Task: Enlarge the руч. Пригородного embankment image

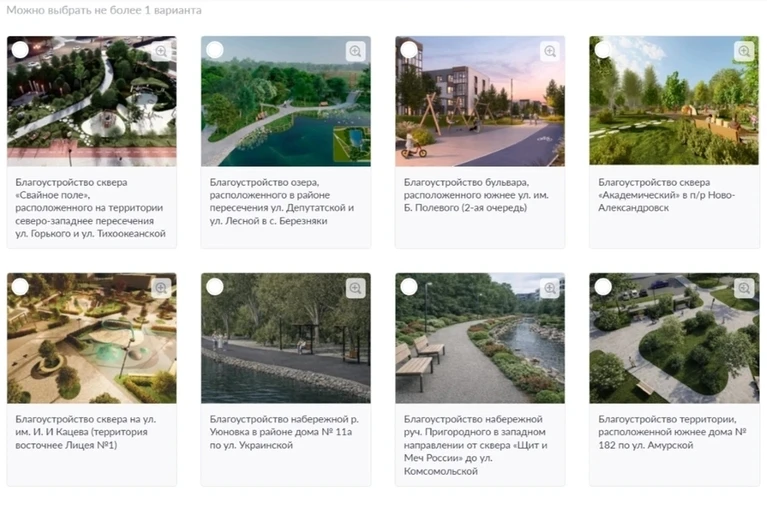Action: tap(550, 288)
